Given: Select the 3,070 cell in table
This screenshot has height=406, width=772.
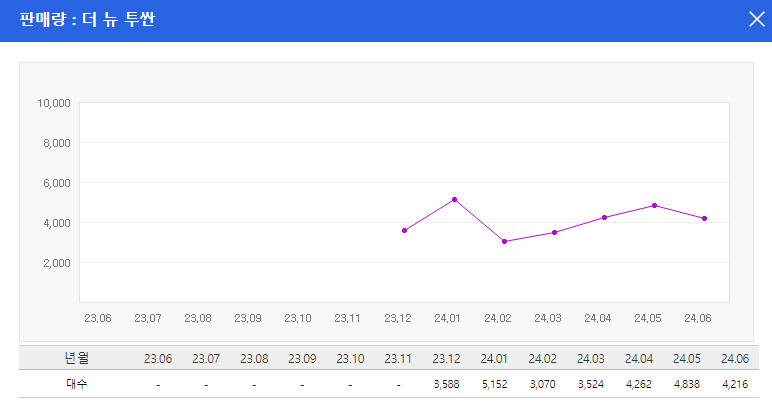Looking at the screenshot, I should pos(543,384).
